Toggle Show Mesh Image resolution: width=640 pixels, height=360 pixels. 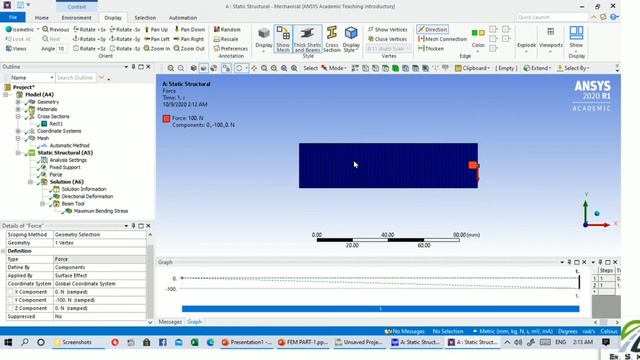[x=283, y=39]
